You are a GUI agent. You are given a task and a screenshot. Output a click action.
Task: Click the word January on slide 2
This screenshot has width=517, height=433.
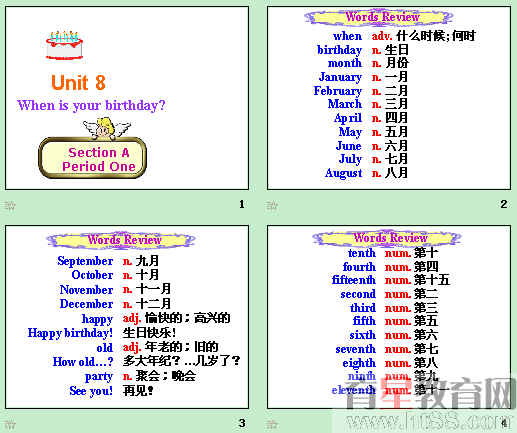coord(340,77)
